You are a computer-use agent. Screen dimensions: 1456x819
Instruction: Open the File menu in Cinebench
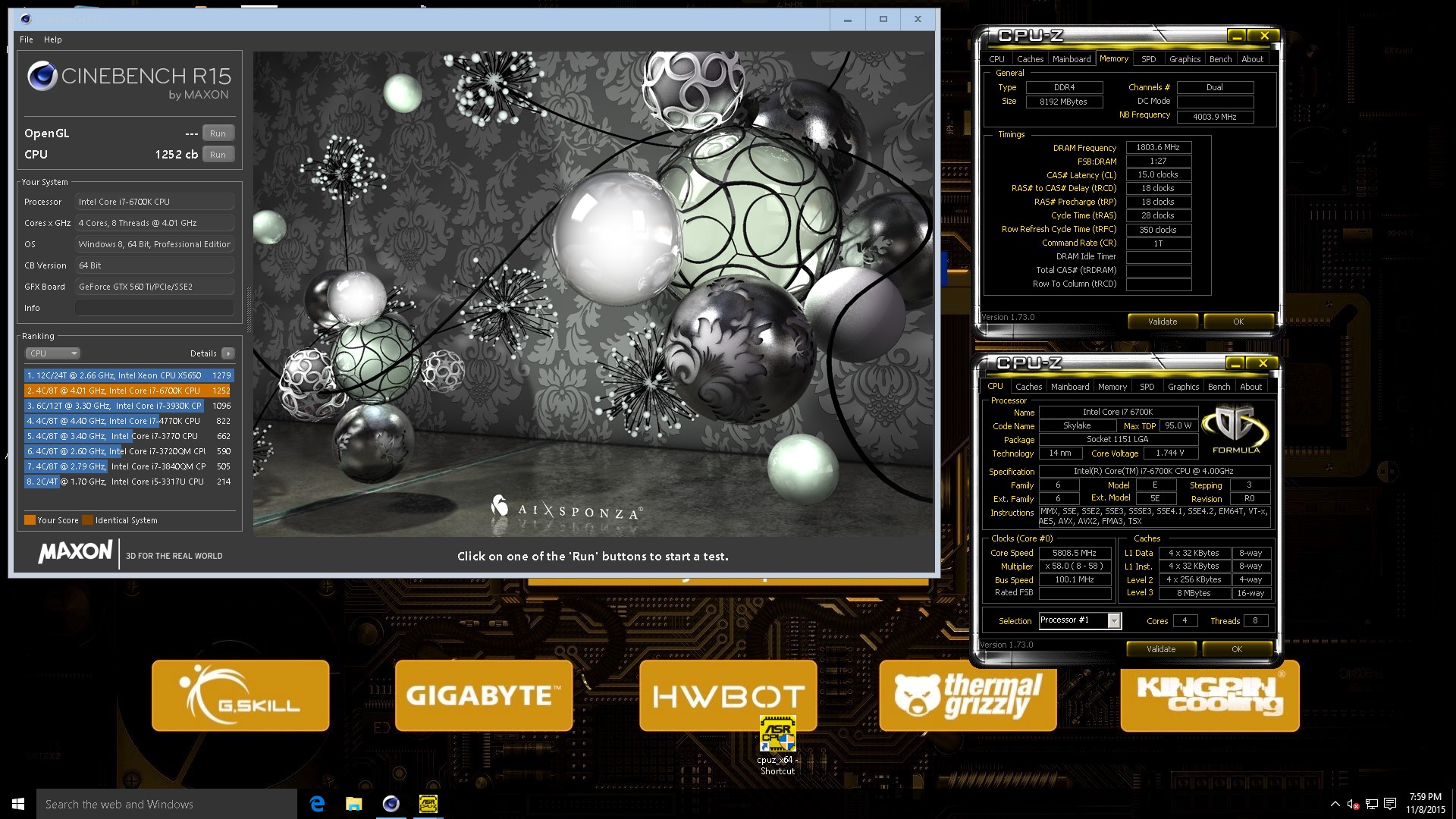[x=27, y=39]
